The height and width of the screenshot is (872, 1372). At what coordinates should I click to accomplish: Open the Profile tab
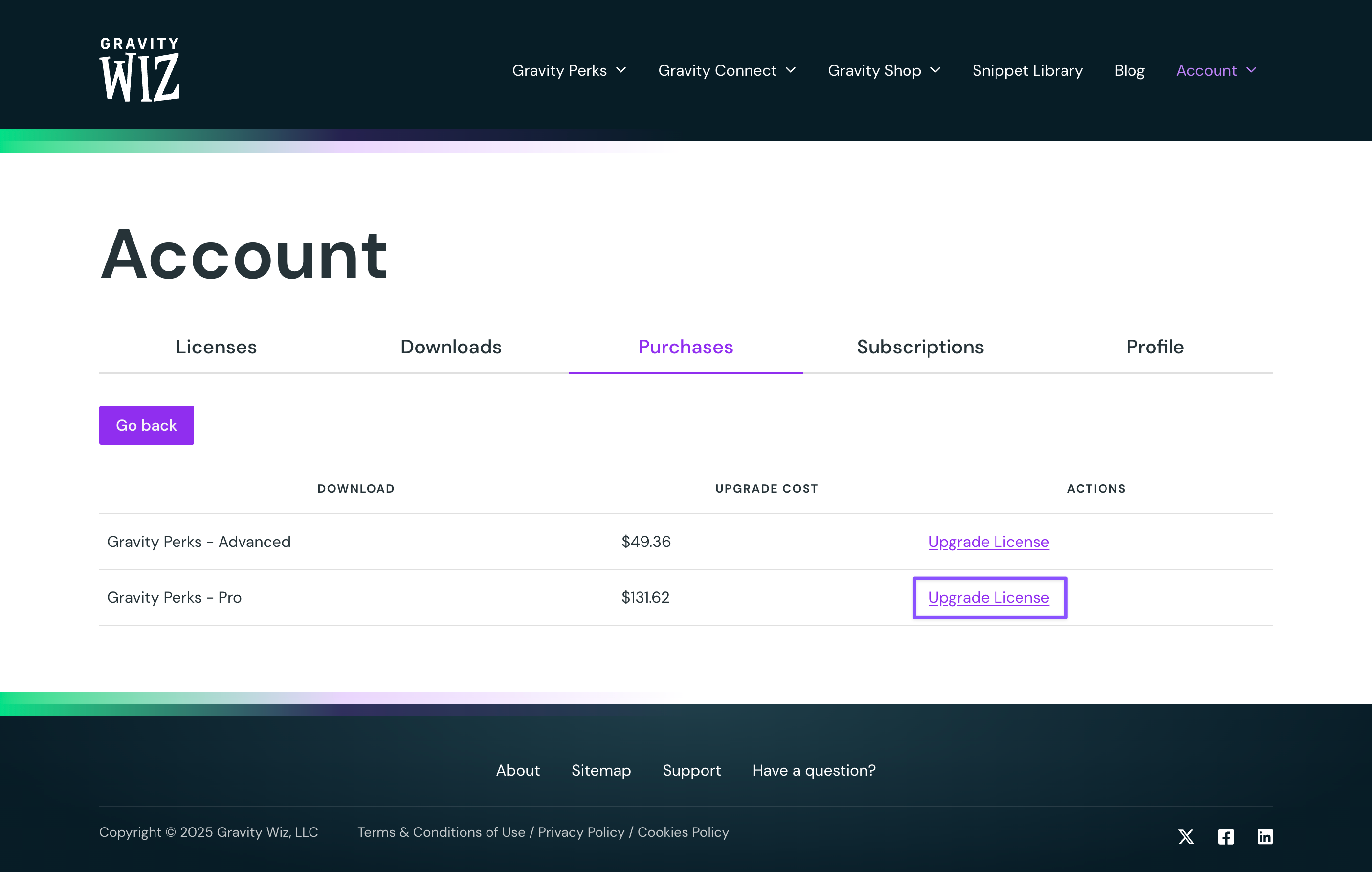click(1155, 347)
